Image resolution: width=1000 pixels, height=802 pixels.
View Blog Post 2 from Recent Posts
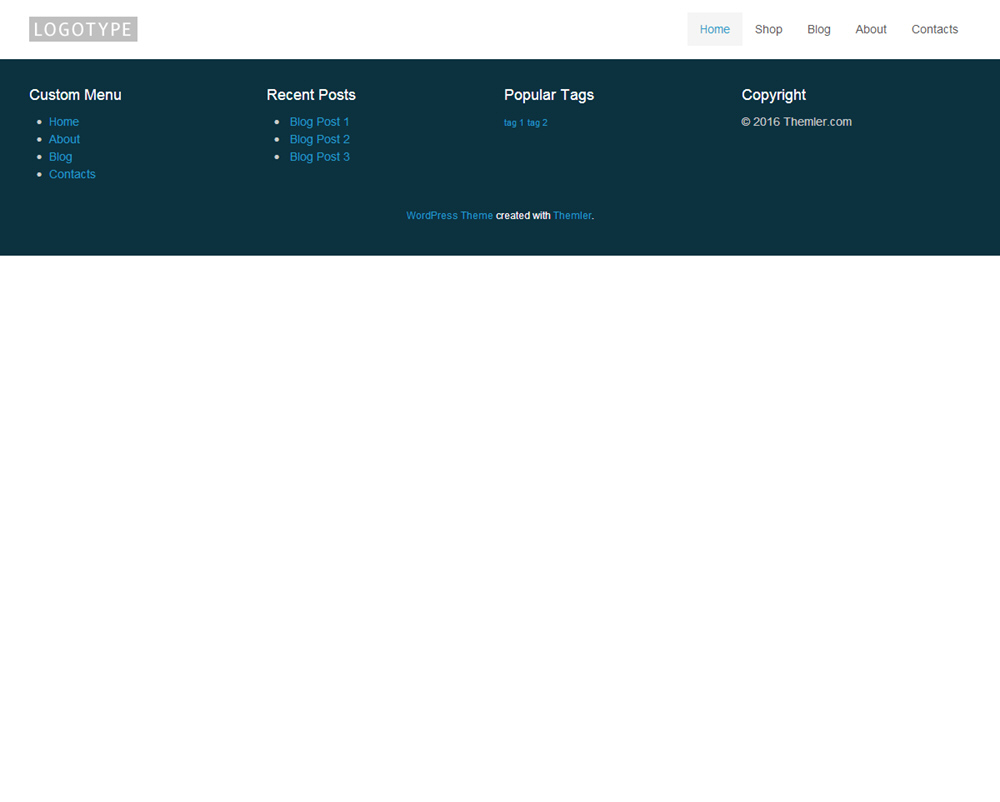(319, 139)
